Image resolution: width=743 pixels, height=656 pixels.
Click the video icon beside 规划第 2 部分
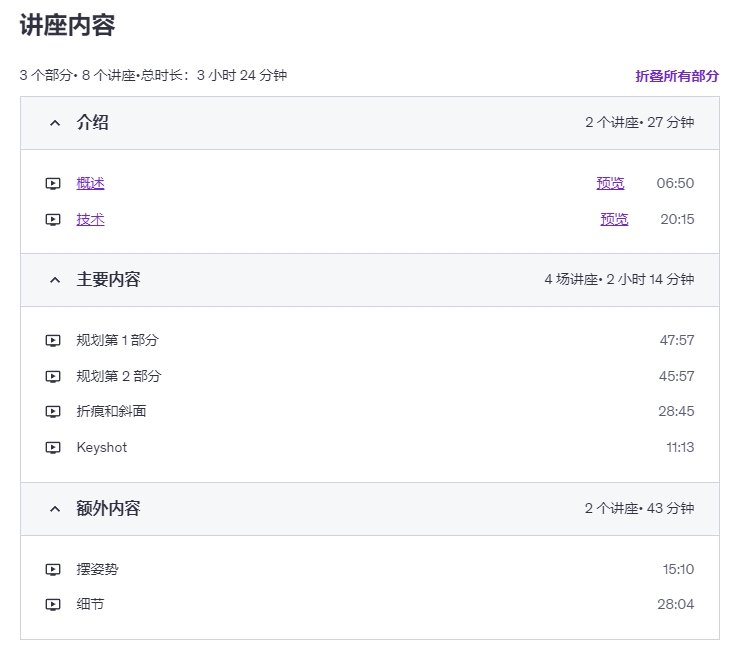[x=53, y=376]
